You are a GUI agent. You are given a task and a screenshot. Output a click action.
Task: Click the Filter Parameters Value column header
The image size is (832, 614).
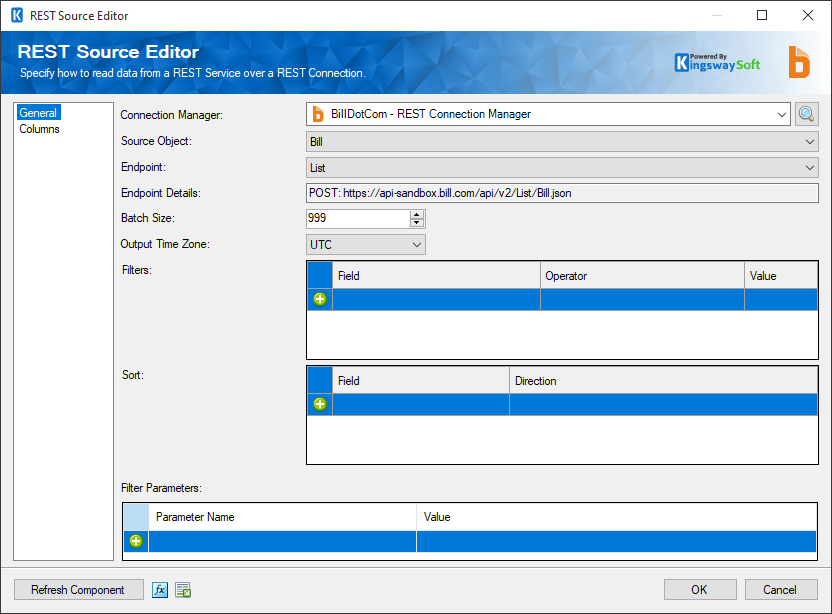coord(617,517)
